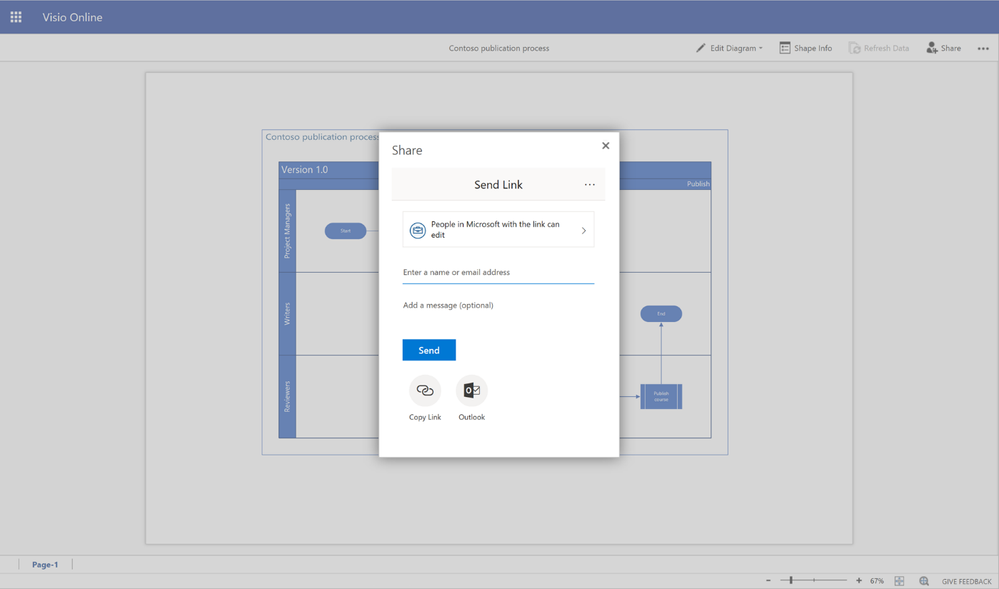Click the zoom in plus button
Screen dimensions: 999x589
coord(859,581)
